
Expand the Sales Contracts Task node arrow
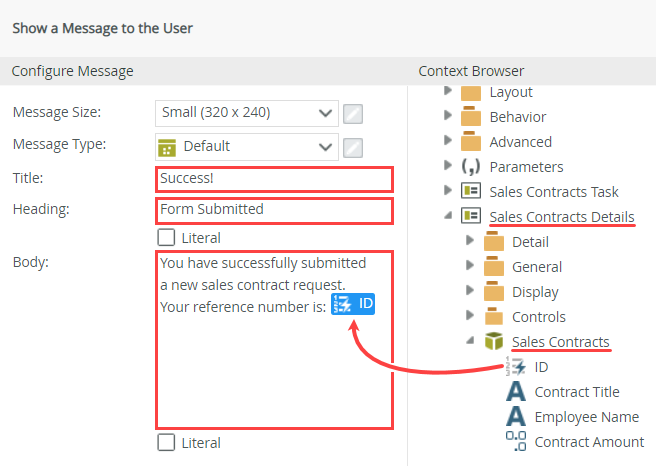point(448,190)
